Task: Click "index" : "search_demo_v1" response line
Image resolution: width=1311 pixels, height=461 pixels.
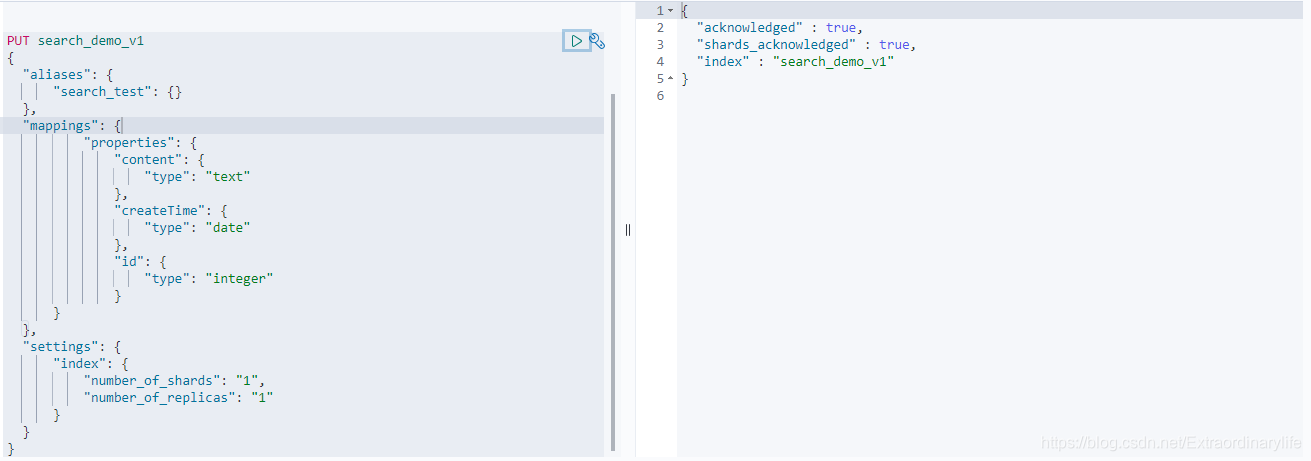Action: tap(795, 61)
